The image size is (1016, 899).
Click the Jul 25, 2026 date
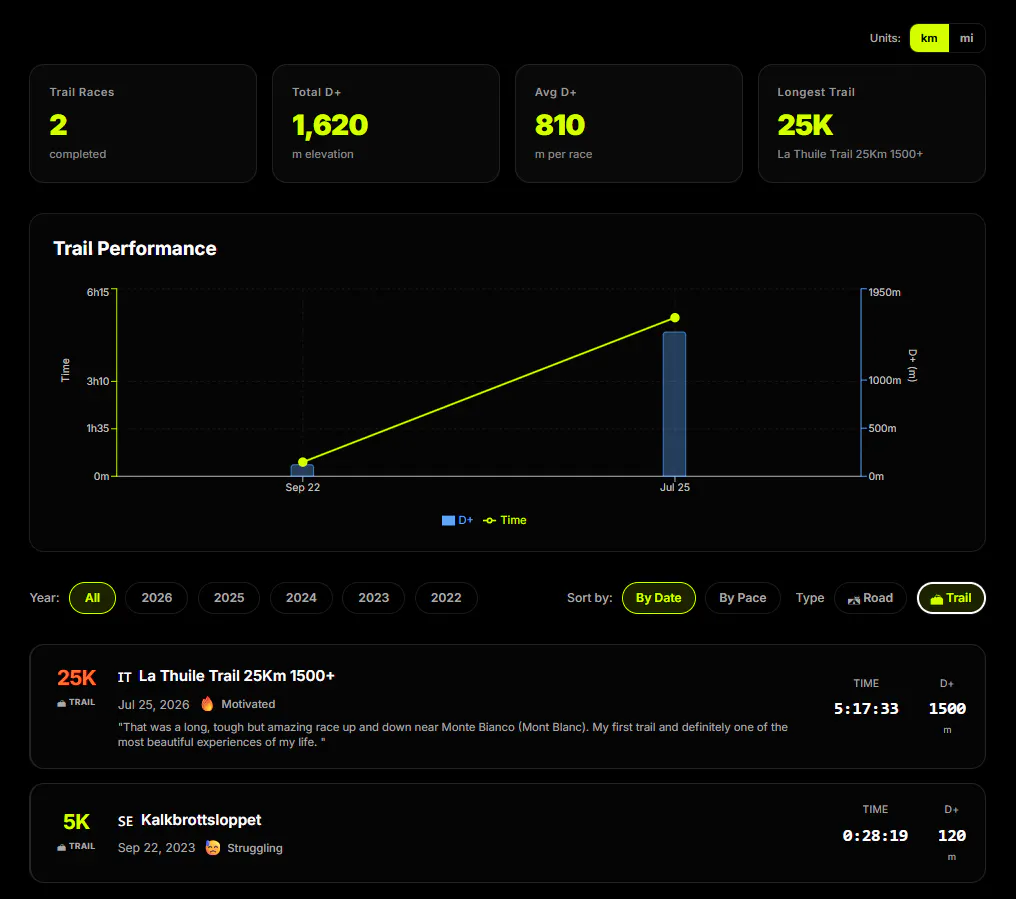[154, 705]
